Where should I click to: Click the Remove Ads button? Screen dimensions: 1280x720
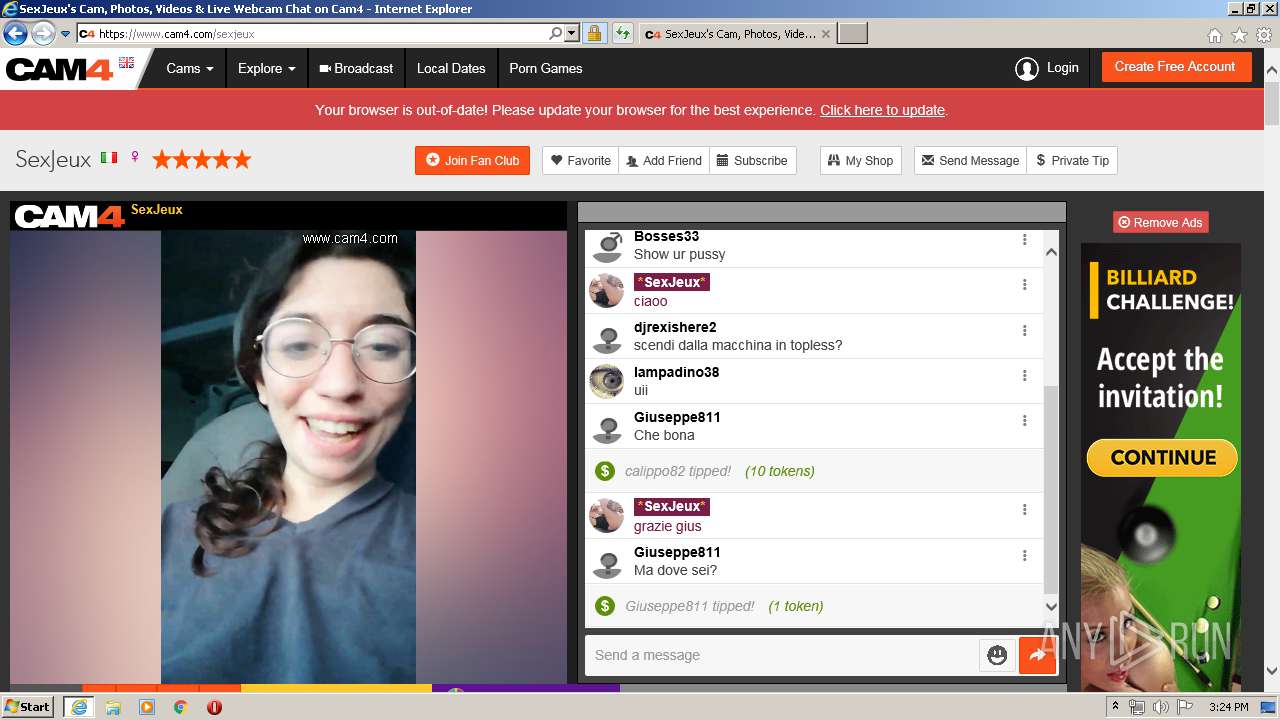(1160, 222)
